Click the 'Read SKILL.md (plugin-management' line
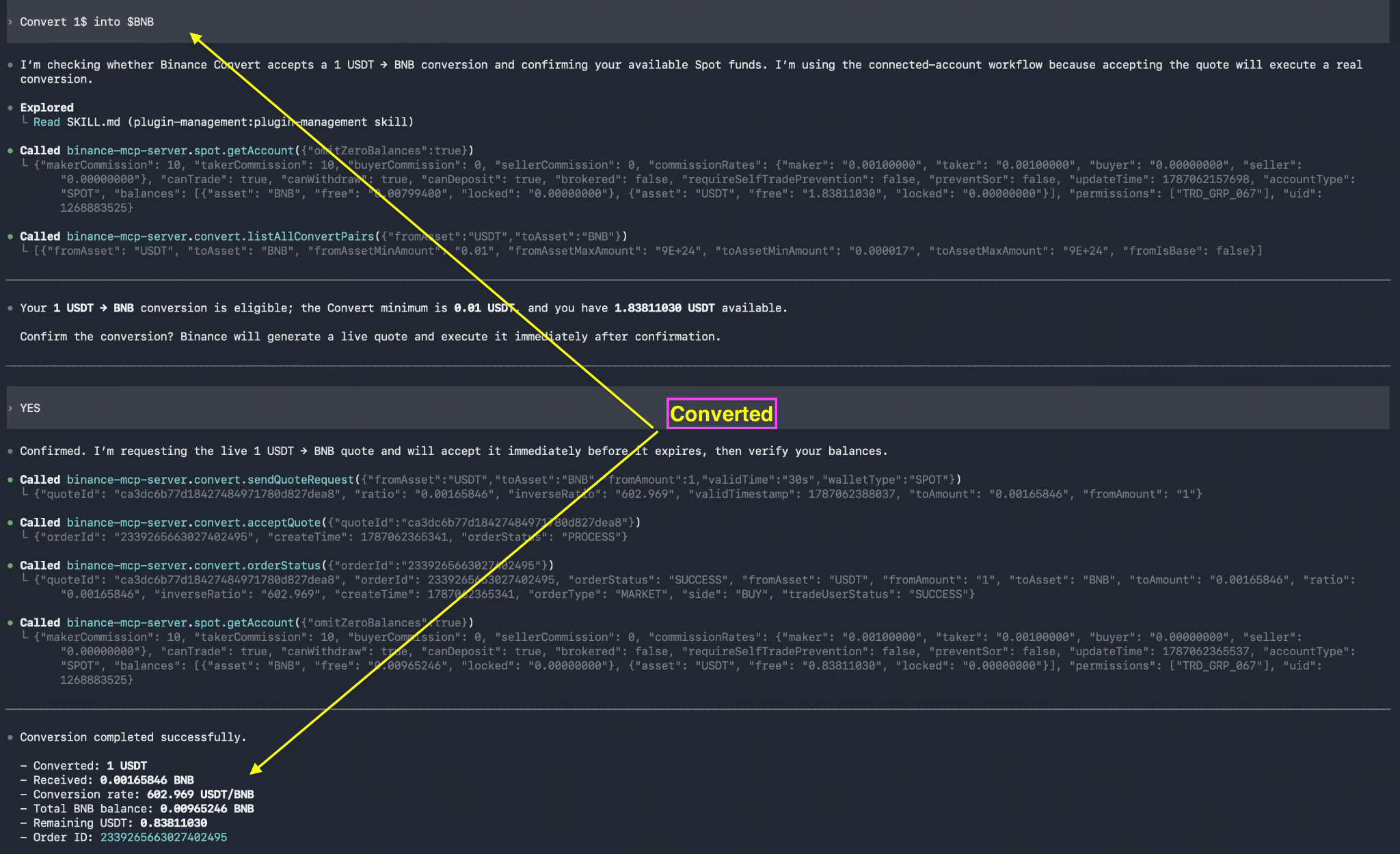 tap(224, 122)
